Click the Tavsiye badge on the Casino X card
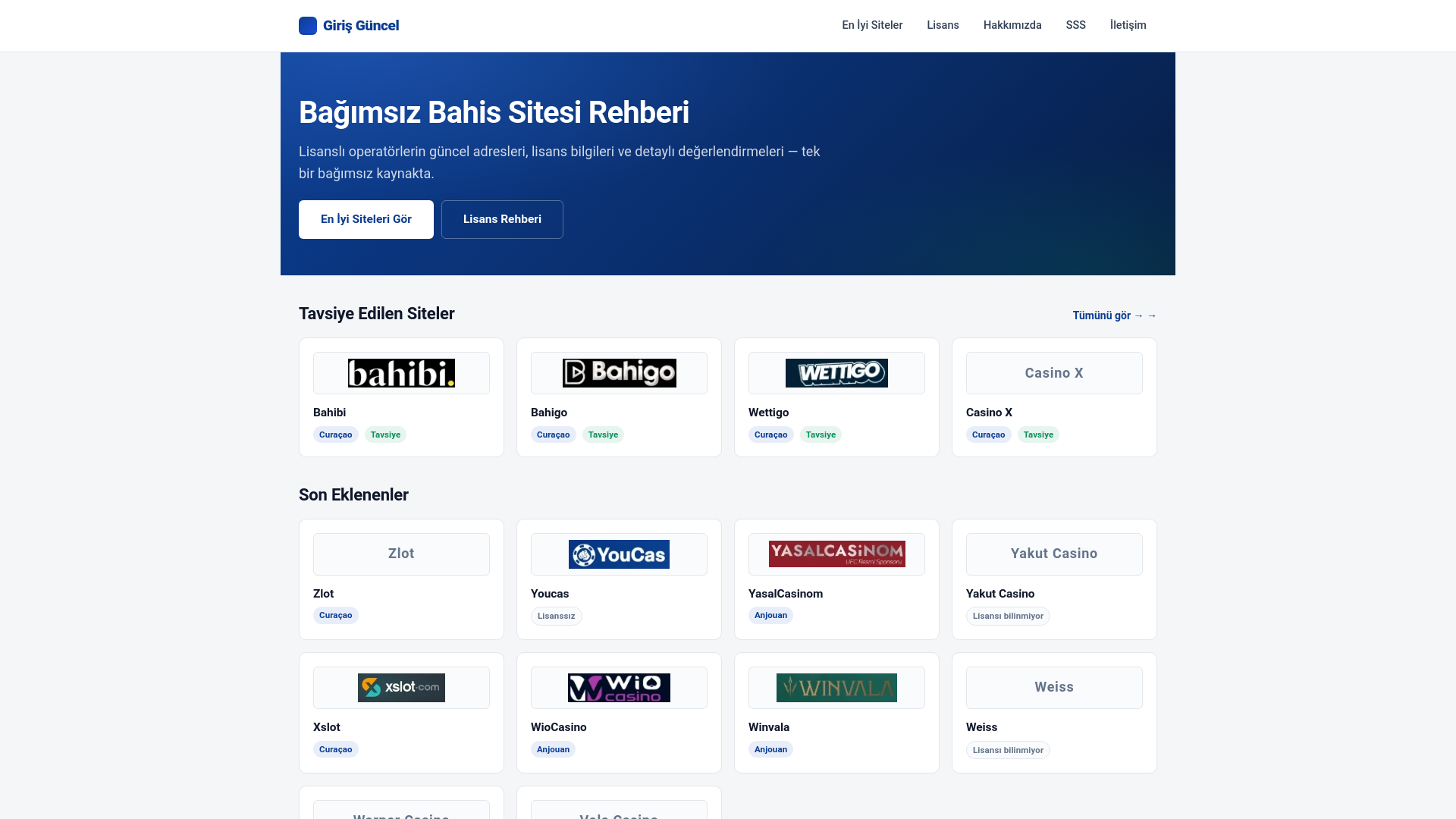 [1038, 435]
